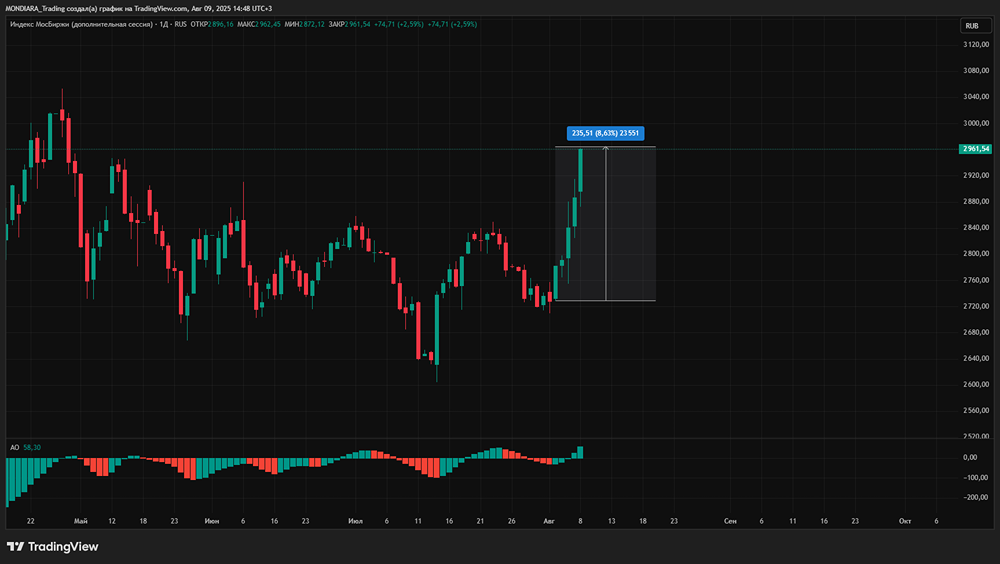Click the Окт month label on time axis
Image resolution: width=1000 pixels, height=564 pixels.
click(x=905, y=521)
